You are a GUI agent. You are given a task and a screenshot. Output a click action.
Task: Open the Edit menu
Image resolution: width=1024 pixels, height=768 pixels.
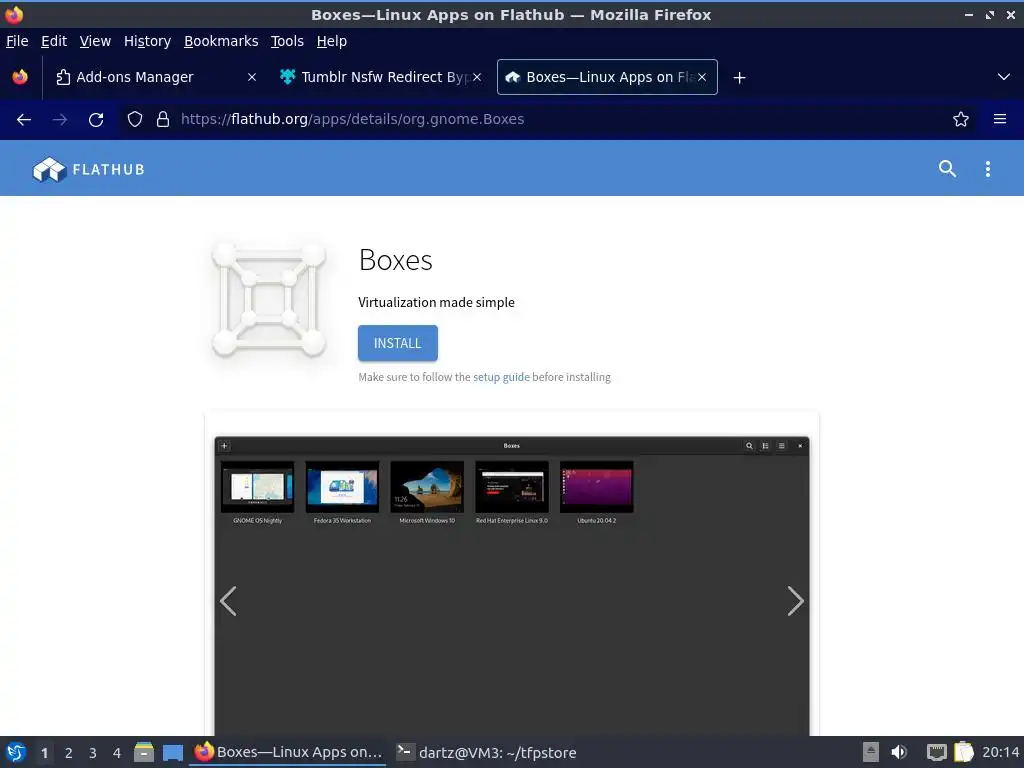(54, 41)
